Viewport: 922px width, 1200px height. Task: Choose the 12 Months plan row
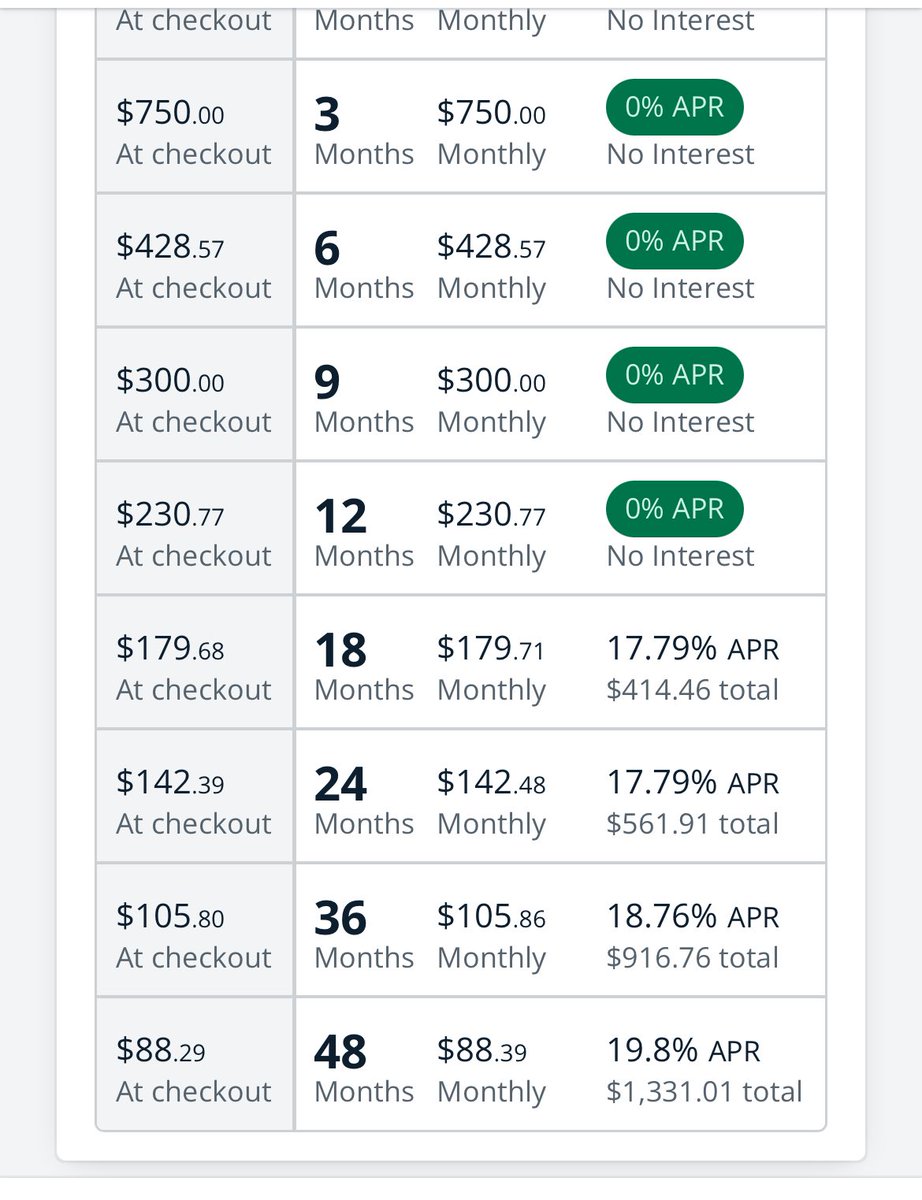(461, 529)
